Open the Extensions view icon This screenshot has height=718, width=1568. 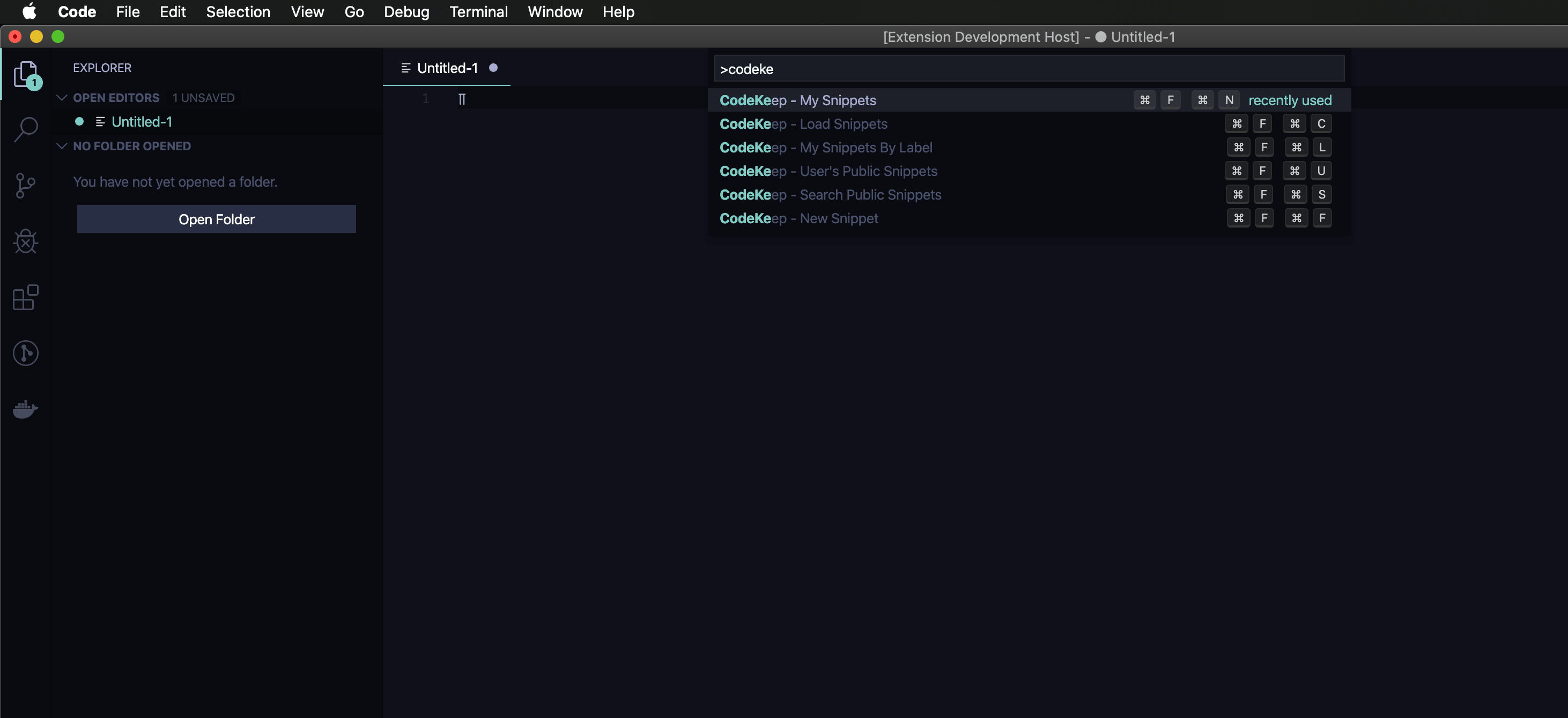click(26, 297)
